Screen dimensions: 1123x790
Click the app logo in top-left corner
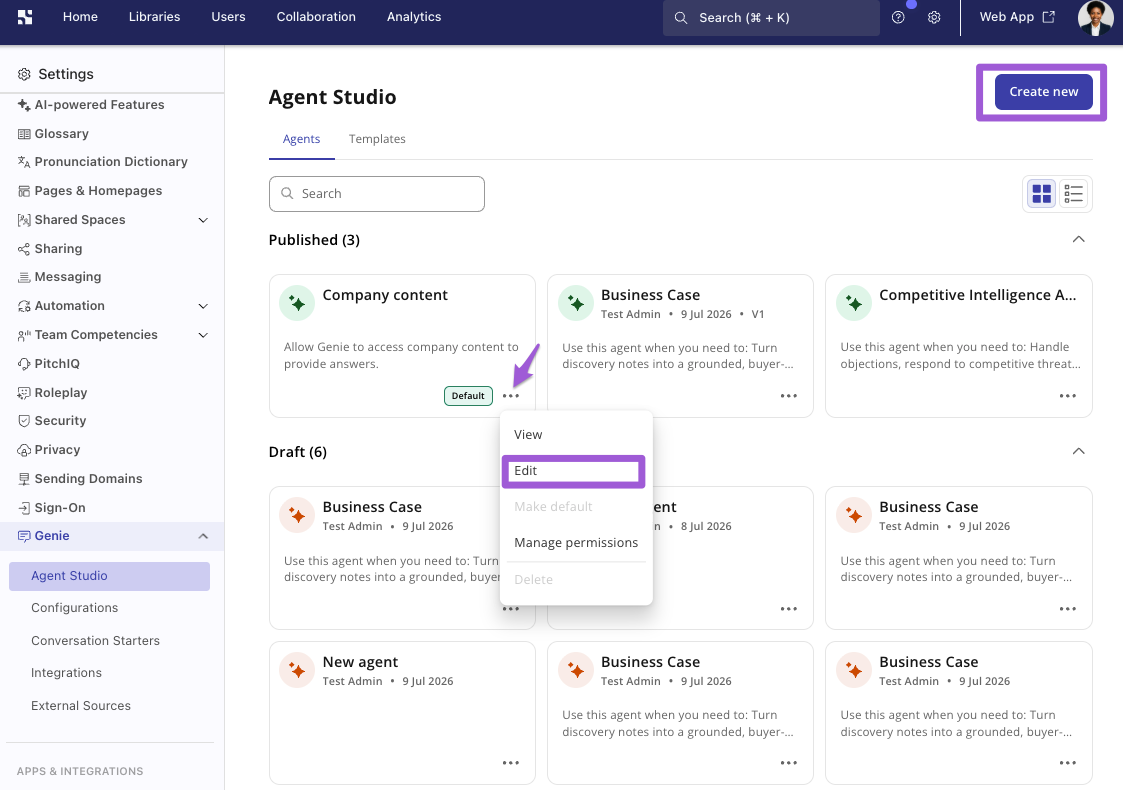click(25, 17)
